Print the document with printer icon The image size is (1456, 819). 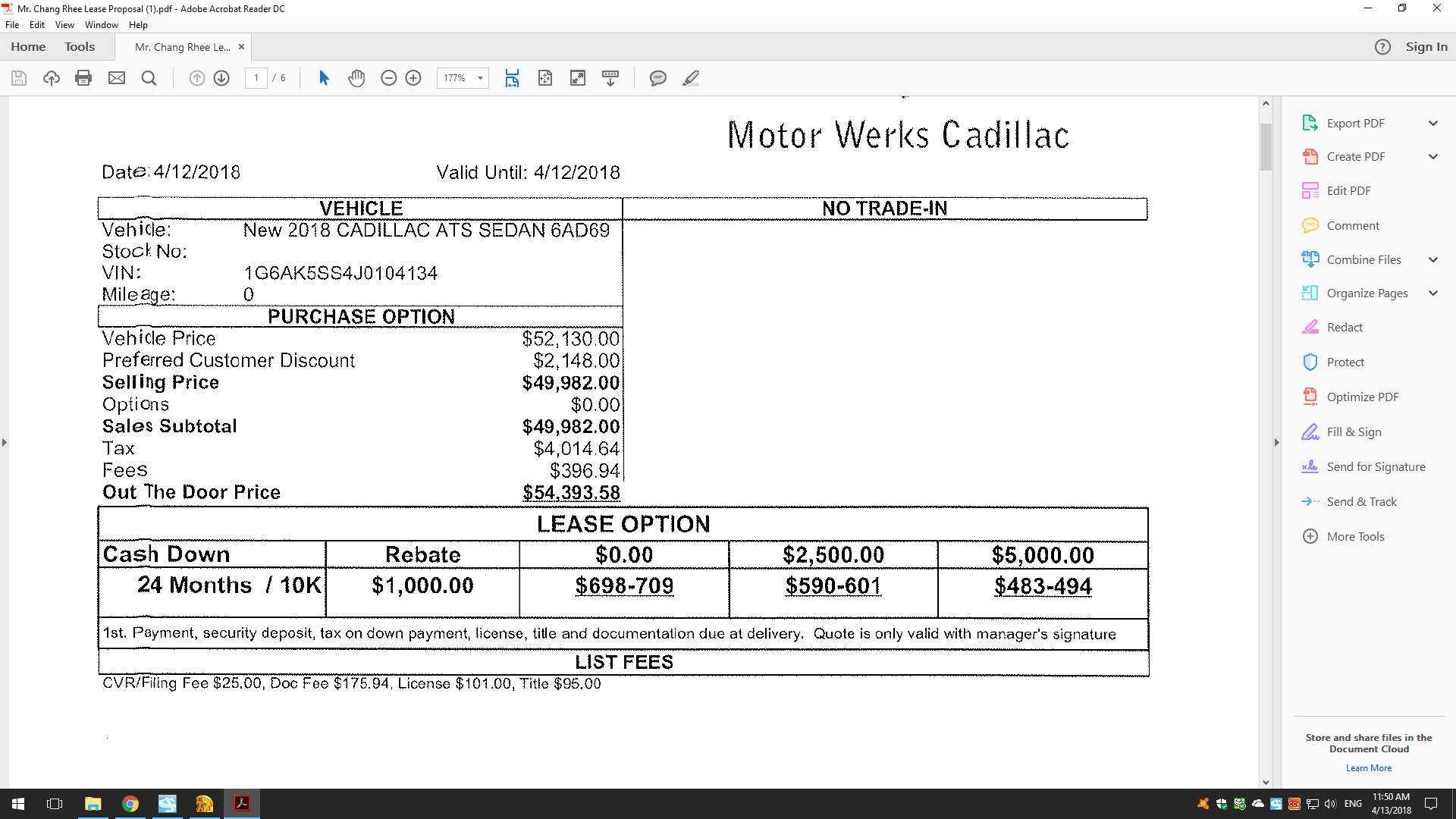(x=84, y=78)
